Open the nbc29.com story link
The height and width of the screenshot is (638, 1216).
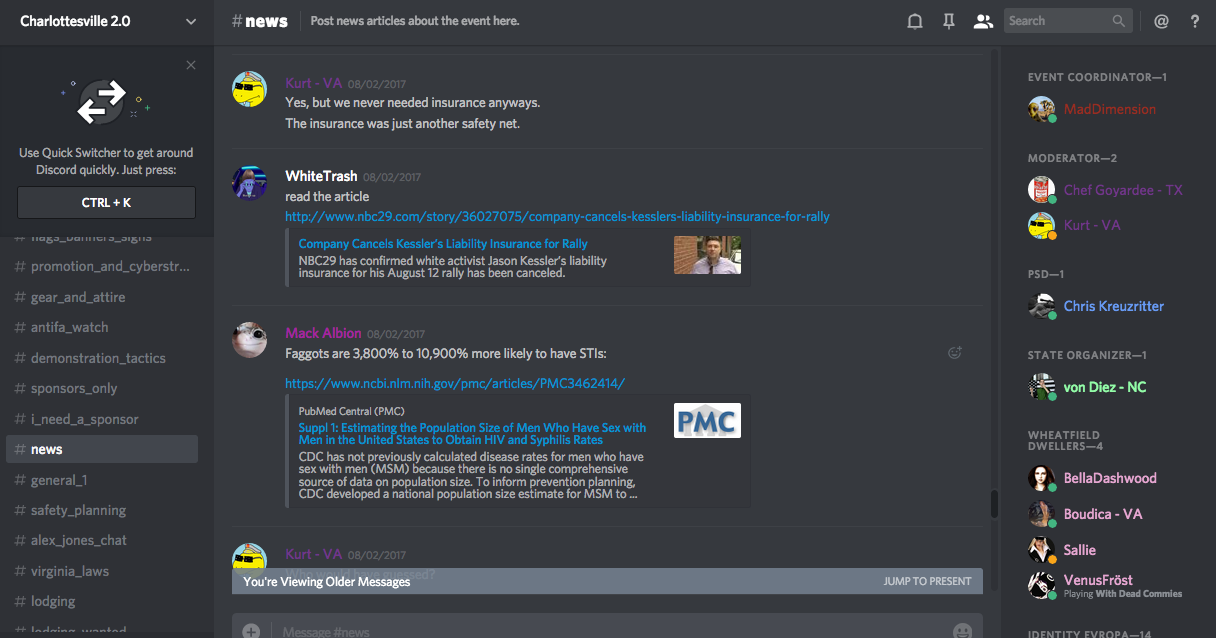tap(557, 216)
